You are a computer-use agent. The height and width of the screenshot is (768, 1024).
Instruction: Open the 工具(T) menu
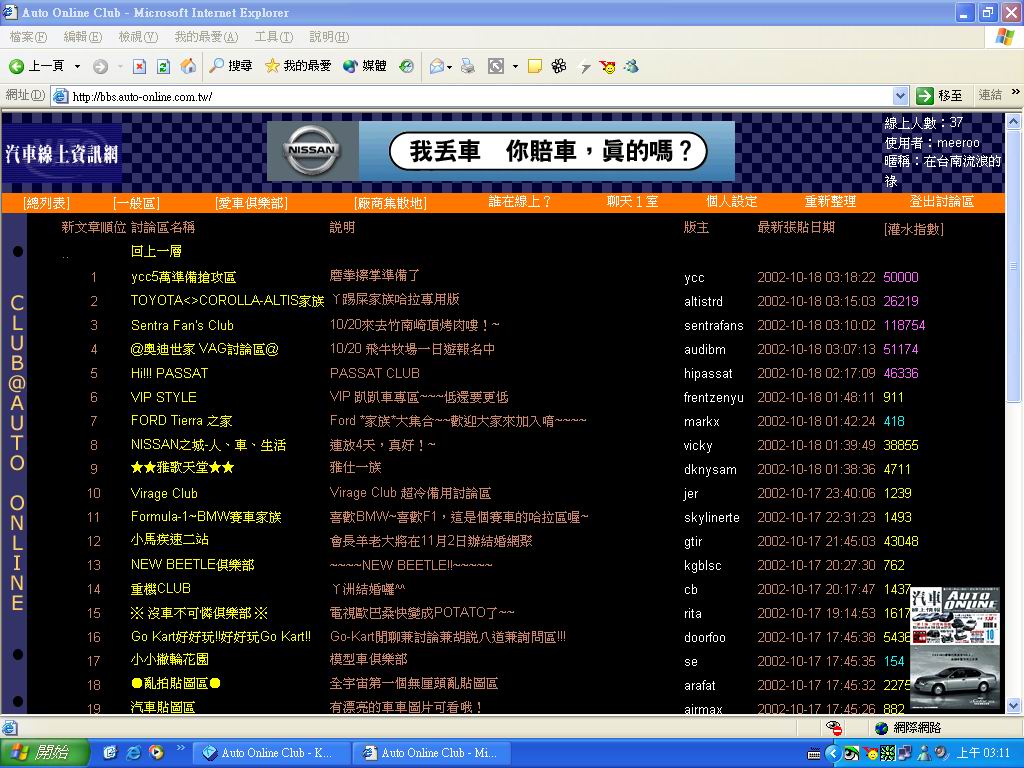(273, 37)
